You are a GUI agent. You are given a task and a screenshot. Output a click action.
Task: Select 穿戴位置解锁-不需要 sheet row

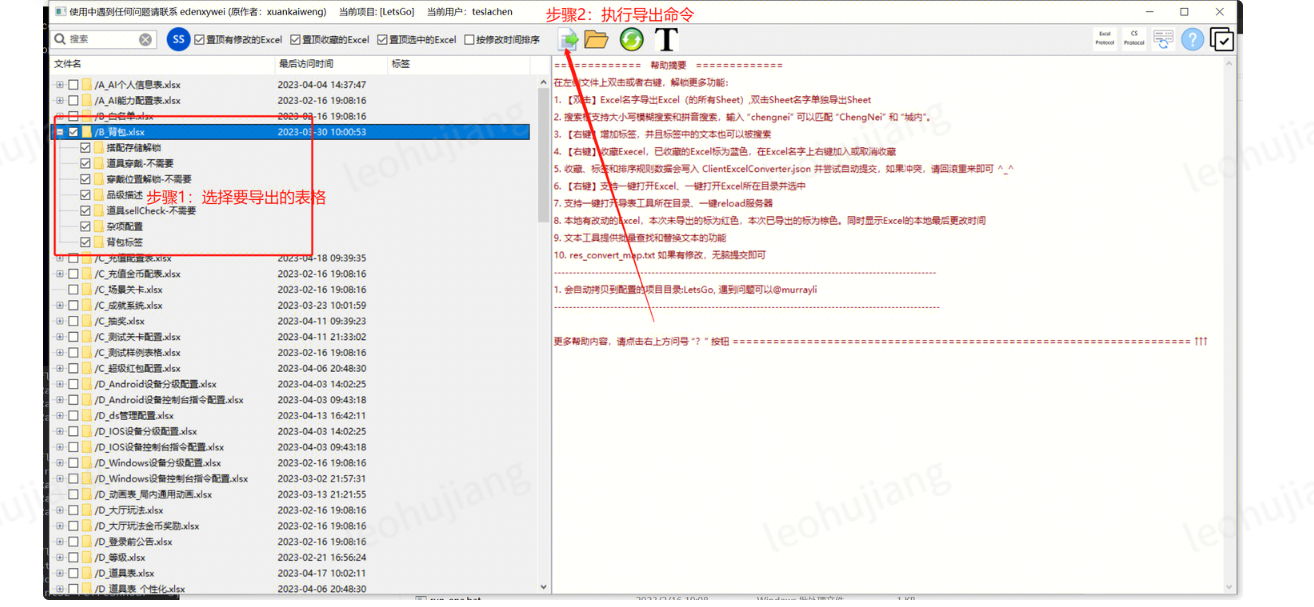click(290, 179)
